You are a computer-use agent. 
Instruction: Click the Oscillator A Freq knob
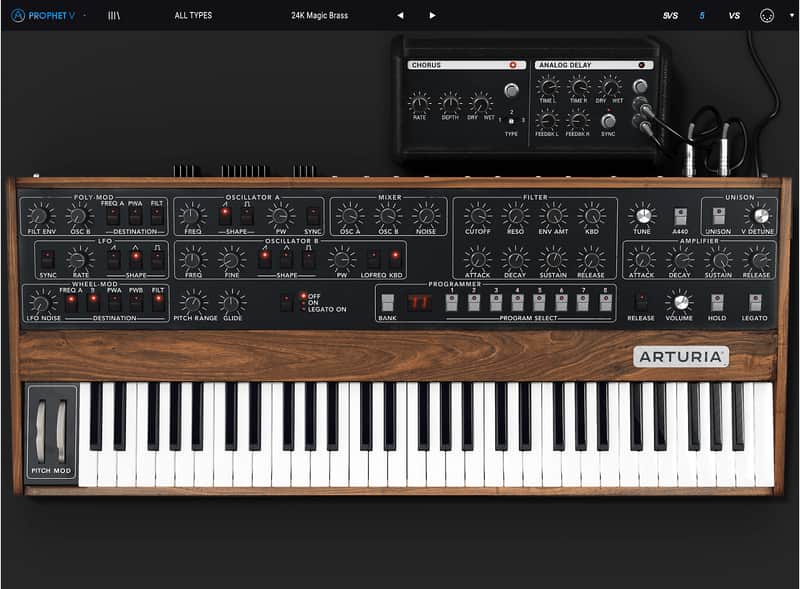190,216
